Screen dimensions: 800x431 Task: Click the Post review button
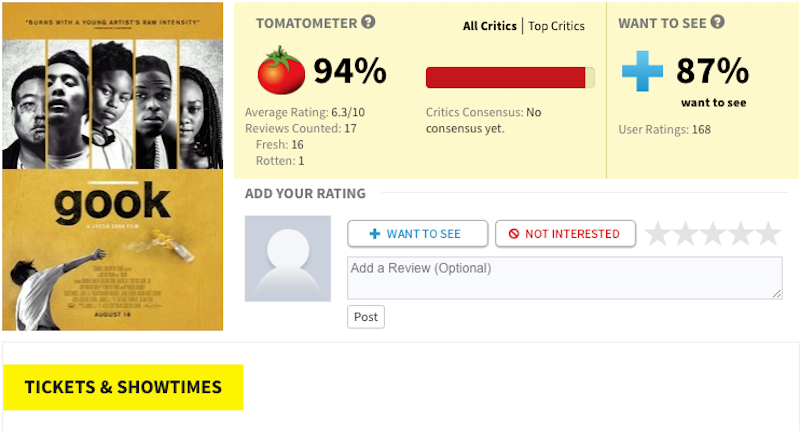tap(366, 317)
